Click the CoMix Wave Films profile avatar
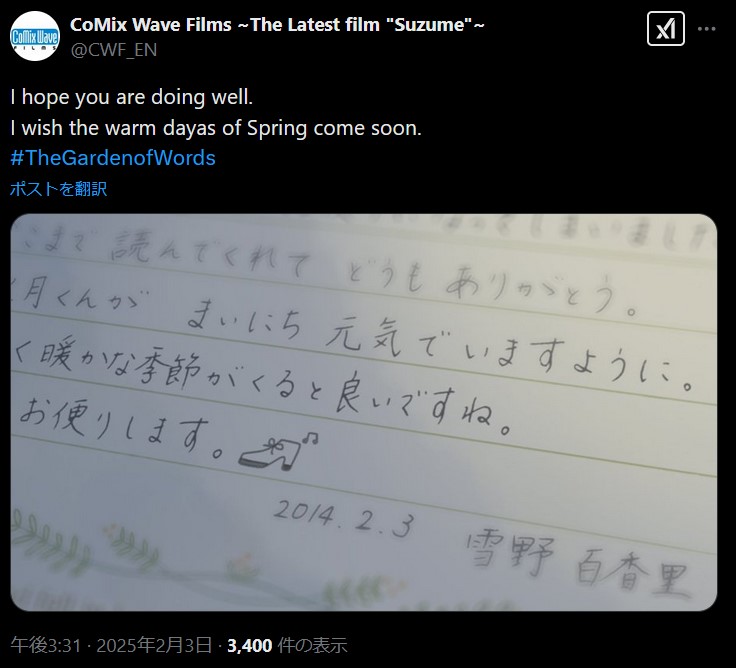This screenshot has width=736, height=668. [x=35, y=36]
